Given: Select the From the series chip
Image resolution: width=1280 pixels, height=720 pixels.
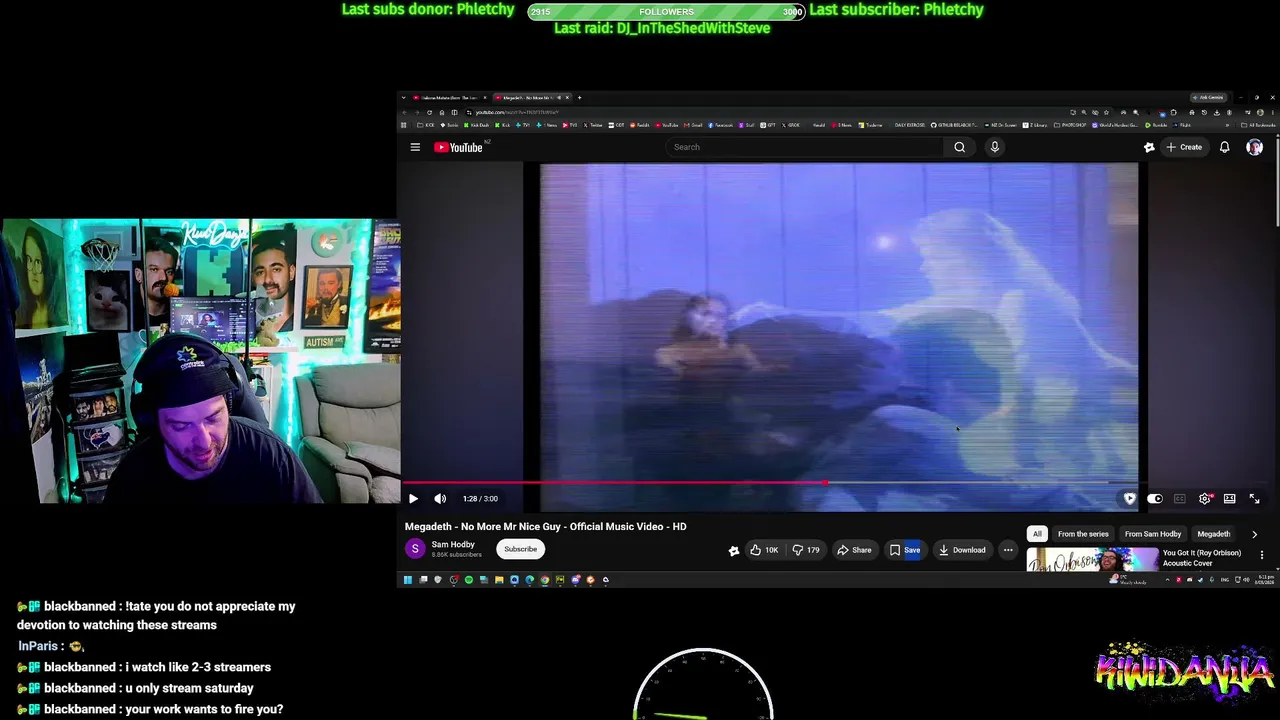Looking at the screenshot, I should coord(1083,534).
